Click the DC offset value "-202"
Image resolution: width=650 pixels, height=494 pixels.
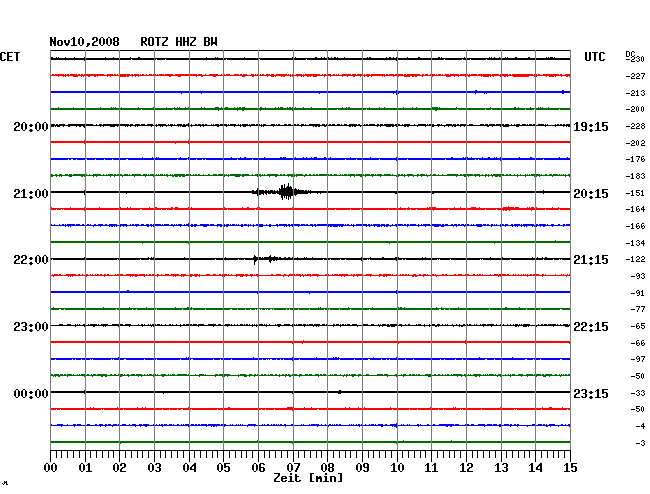[635, 143]
